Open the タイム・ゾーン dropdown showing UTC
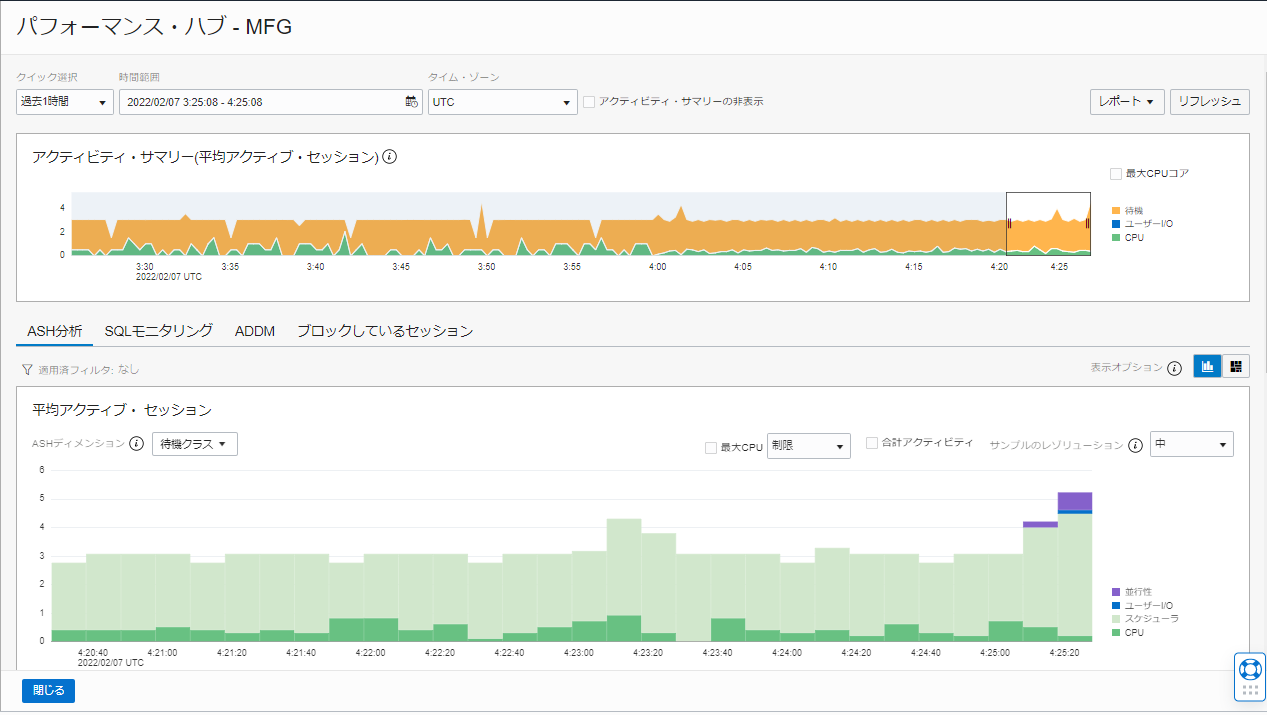Viewport: 1267px width, 715px height. pos(502,101)
